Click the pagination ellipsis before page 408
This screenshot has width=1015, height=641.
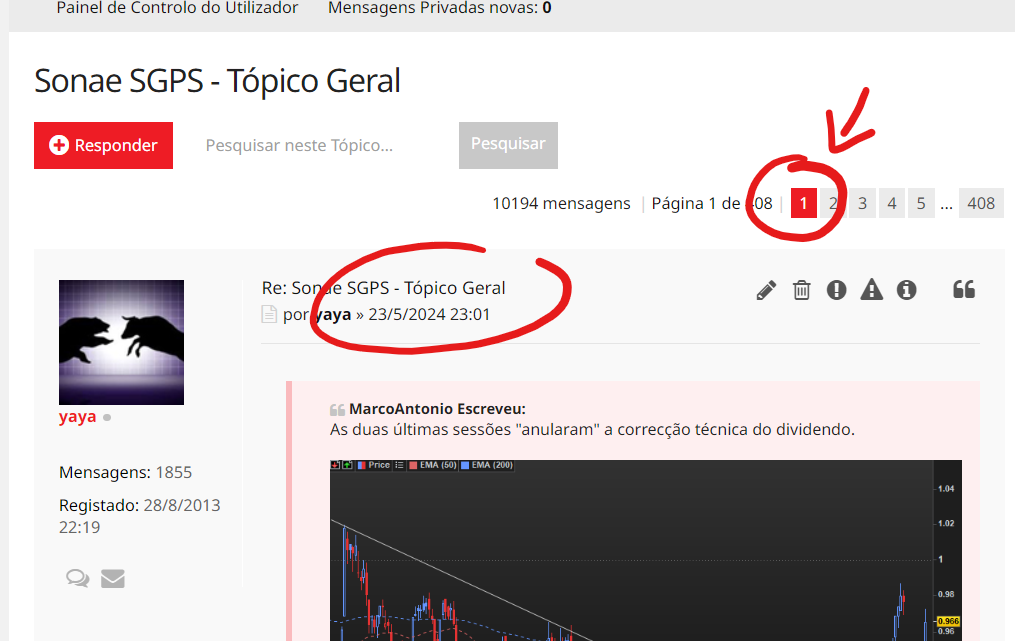[x=946, y=206]
